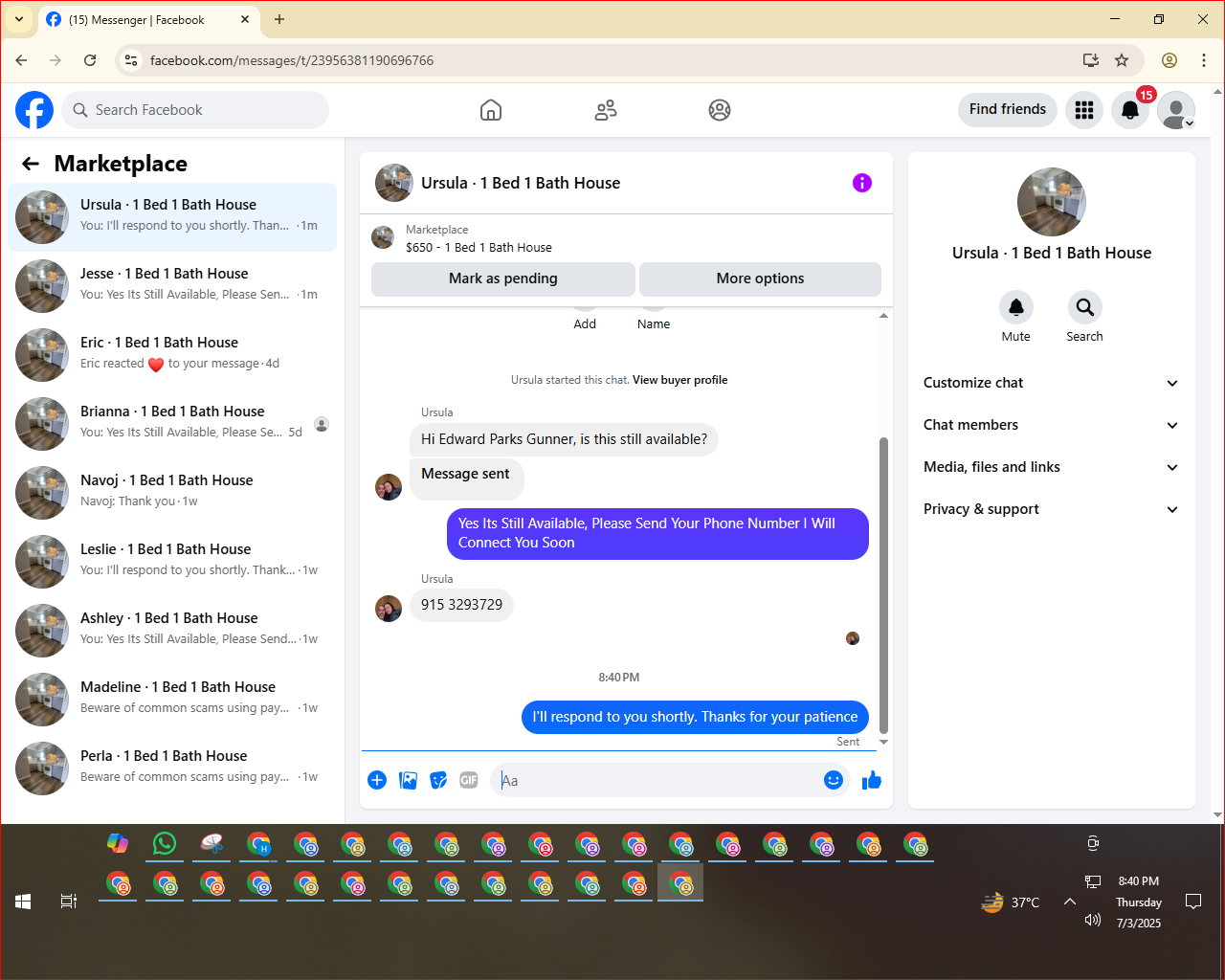Viewport: 1225px width, 980px height.
Task: Open the $650 1 Bed 1 Bath House listing
Action: click(479, 247)
